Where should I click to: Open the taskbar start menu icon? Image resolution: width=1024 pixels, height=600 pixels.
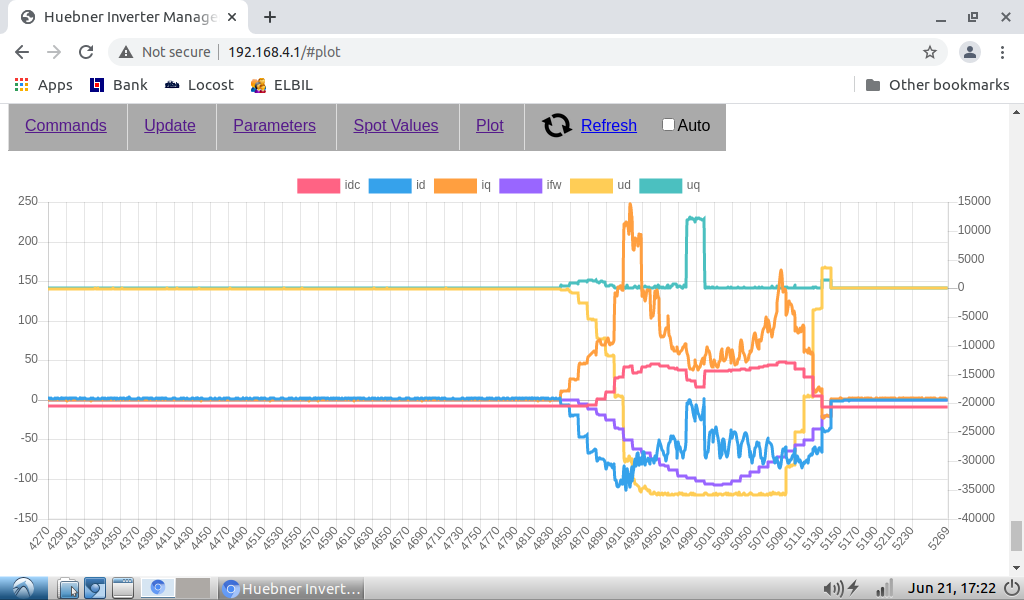[23, 588]
